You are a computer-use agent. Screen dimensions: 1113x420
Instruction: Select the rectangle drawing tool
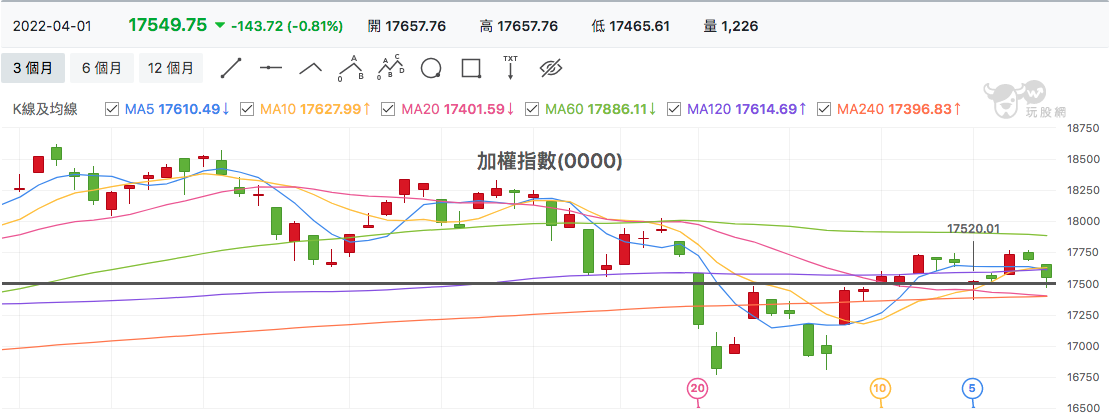tap(471, 68)
